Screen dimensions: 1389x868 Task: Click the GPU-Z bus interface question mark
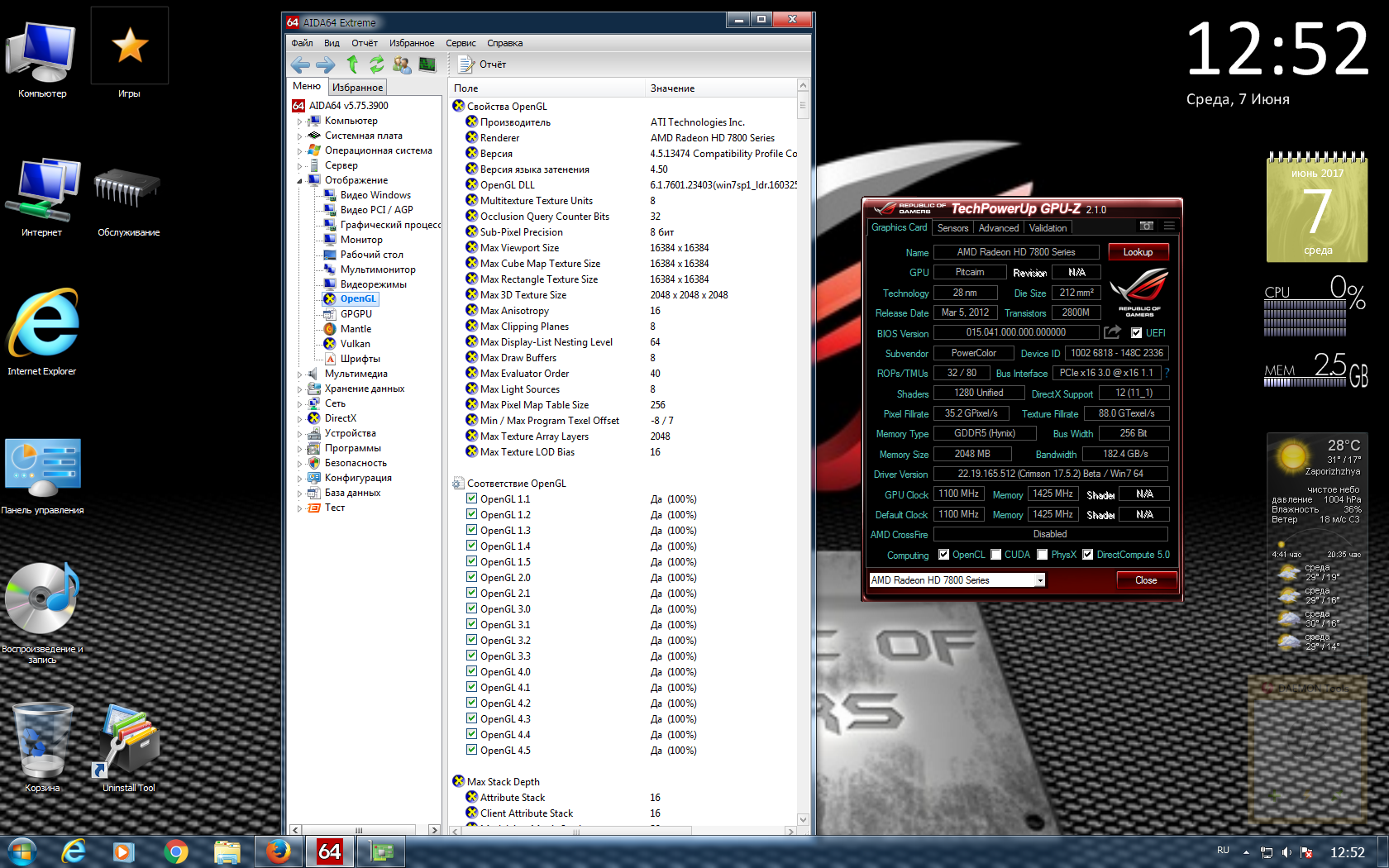tap(1167, 373)
